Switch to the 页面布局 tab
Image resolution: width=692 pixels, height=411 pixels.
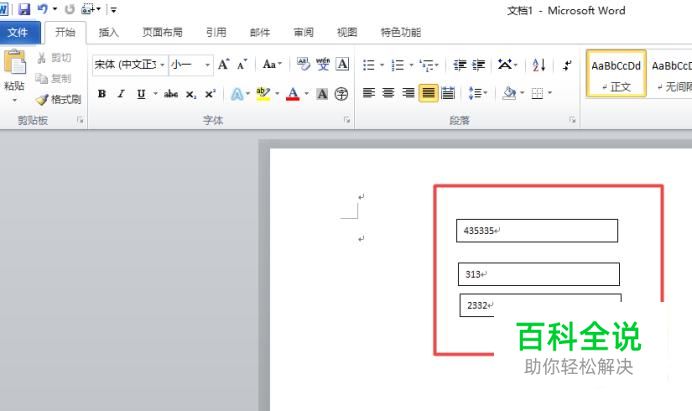(162, 32)
